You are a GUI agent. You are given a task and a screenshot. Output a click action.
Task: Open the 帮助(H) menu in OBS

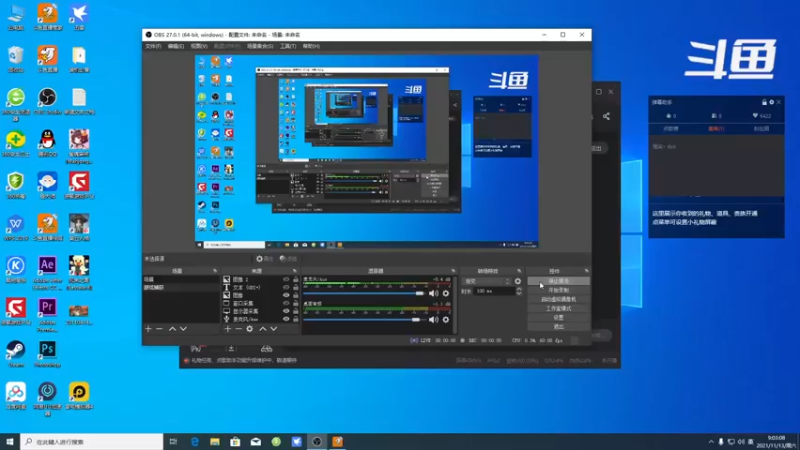click(311, 46)
